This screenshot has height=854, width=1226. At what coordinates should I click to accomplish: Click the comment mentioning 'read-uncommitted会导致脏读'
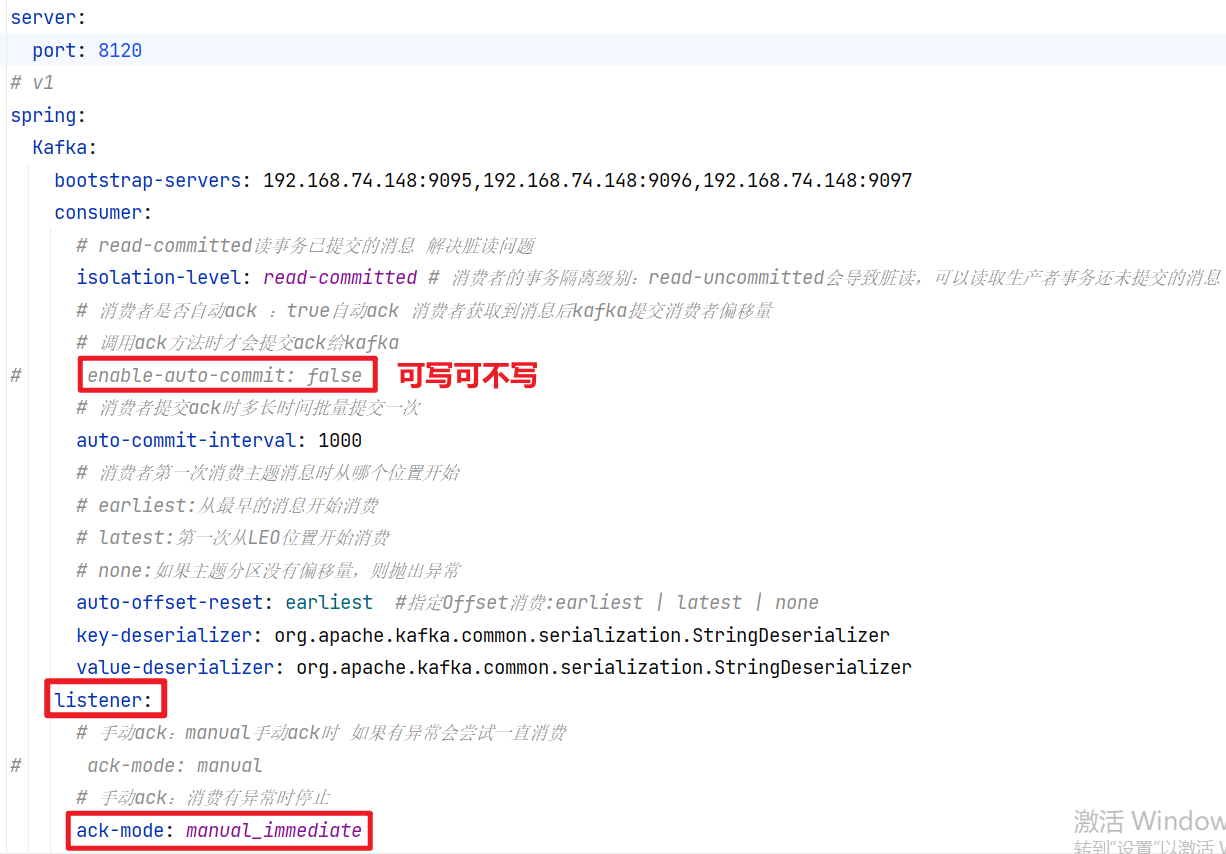tap(825, 277)
